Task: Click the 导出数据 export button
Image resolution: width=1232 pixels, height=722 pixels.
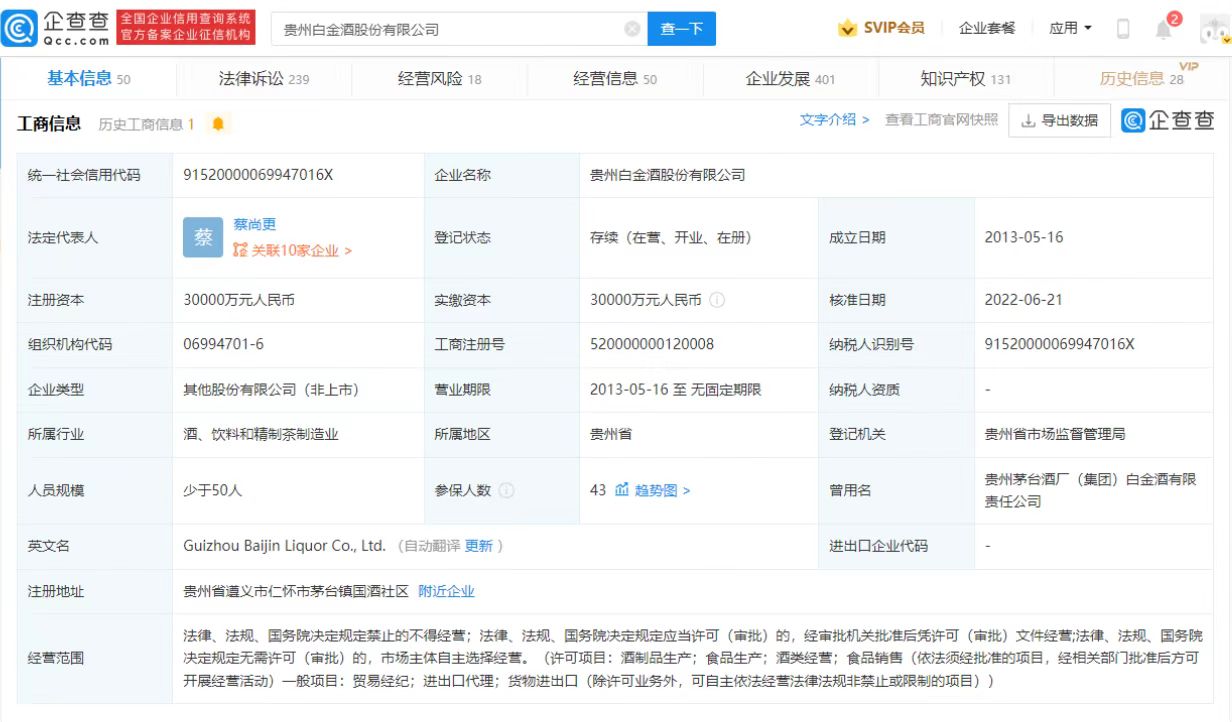Action: tap(1059, 120)
